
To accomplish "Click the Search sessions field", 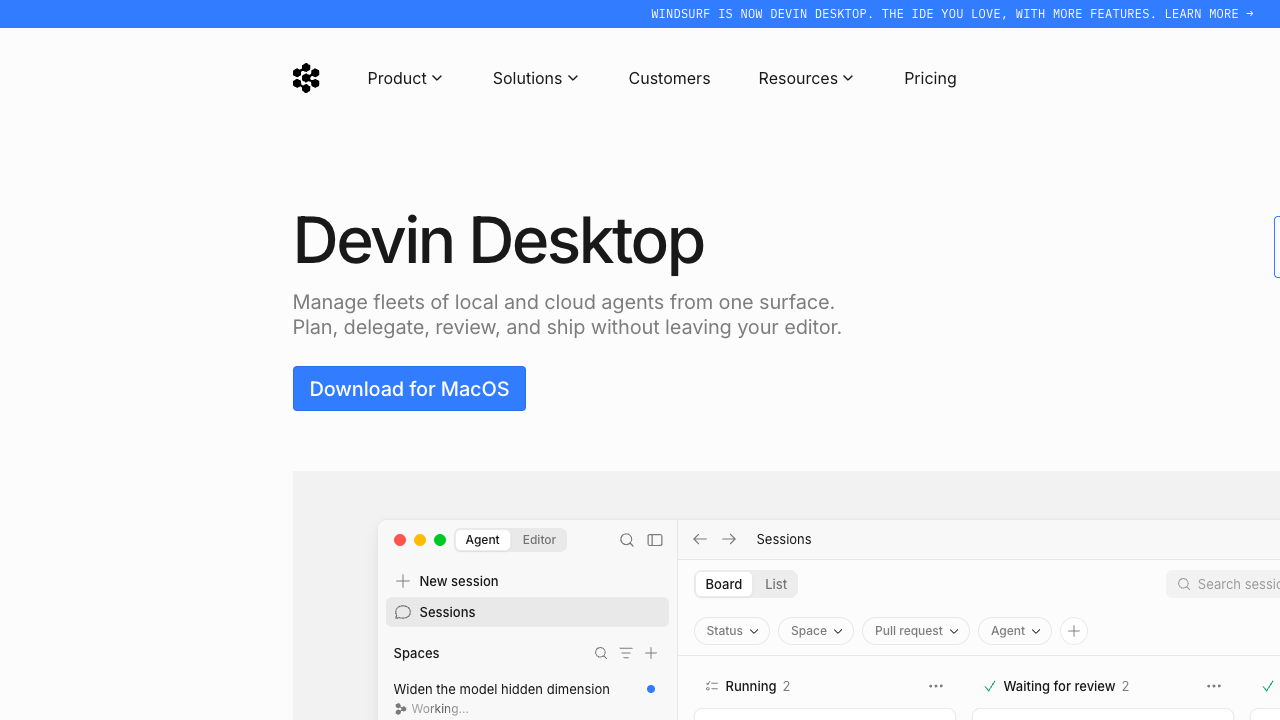I will 1223,584.
